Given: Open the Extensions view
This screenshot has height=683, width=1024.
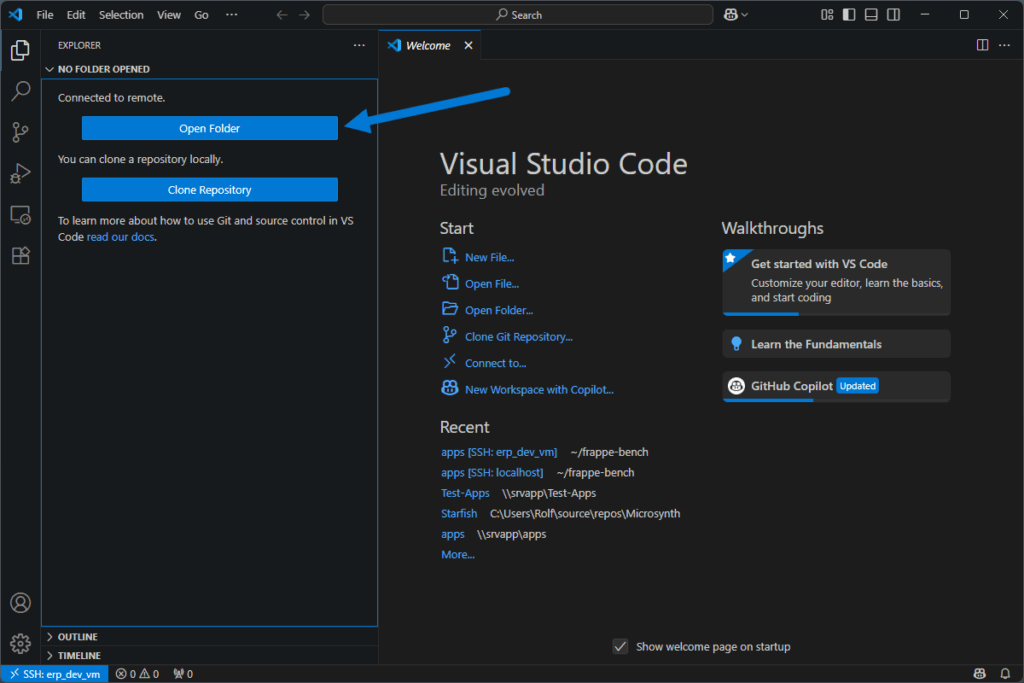Looking at the screenshot, I should [20, 256].
